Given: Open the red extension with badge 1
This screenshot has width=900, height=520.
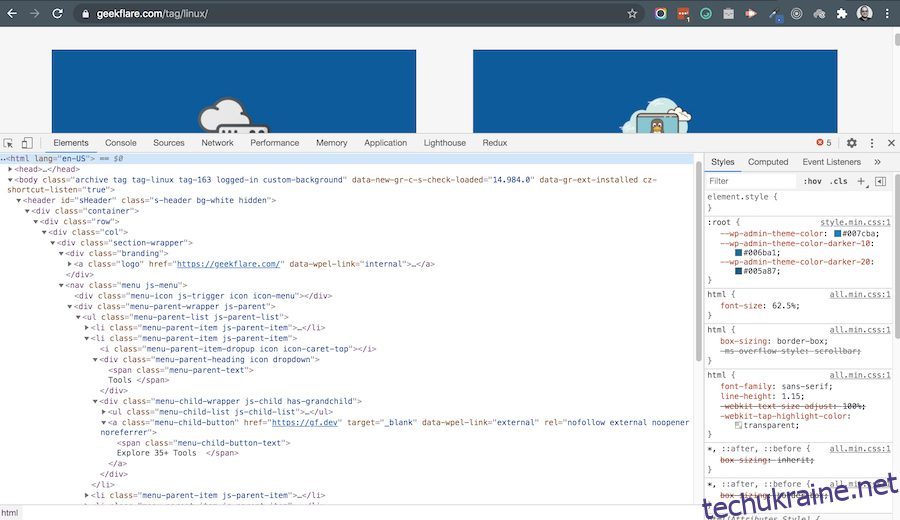Looking at the screenshot, I should pyautogui.click(x=683, y=14).
